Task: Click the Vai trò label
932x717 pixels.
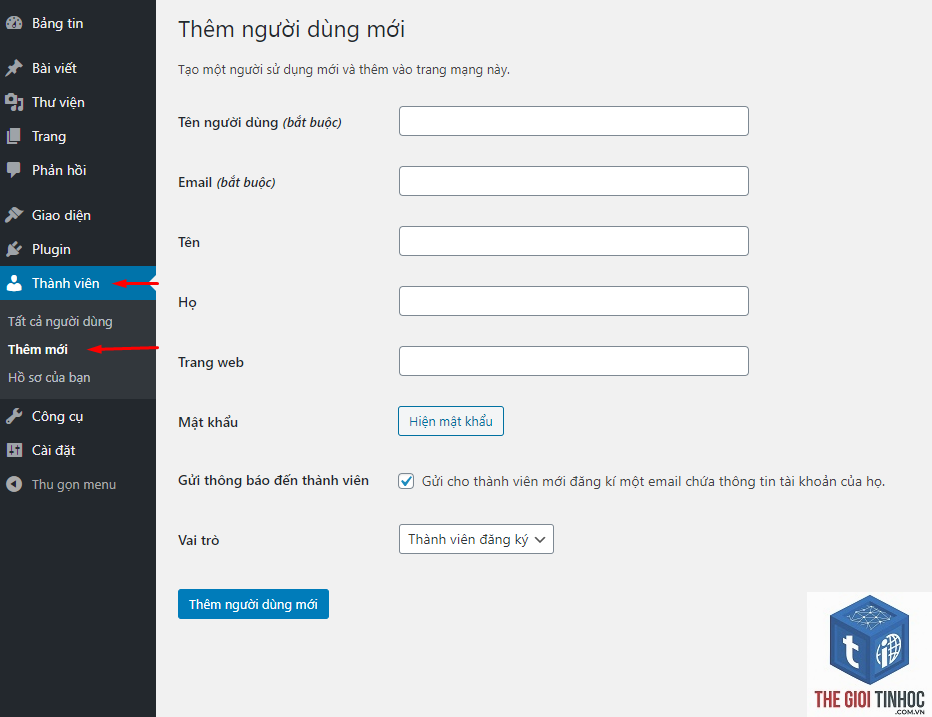Action: 199,540
